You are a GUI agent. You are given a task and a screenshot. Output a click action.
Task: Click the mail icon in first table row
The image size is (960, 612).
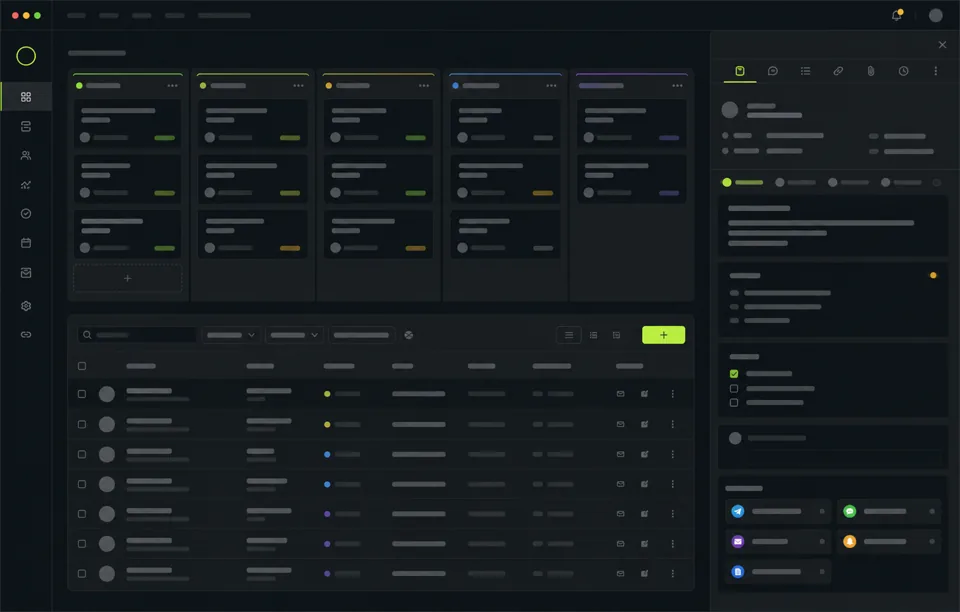pyautogui.click(x=620, y=394)
